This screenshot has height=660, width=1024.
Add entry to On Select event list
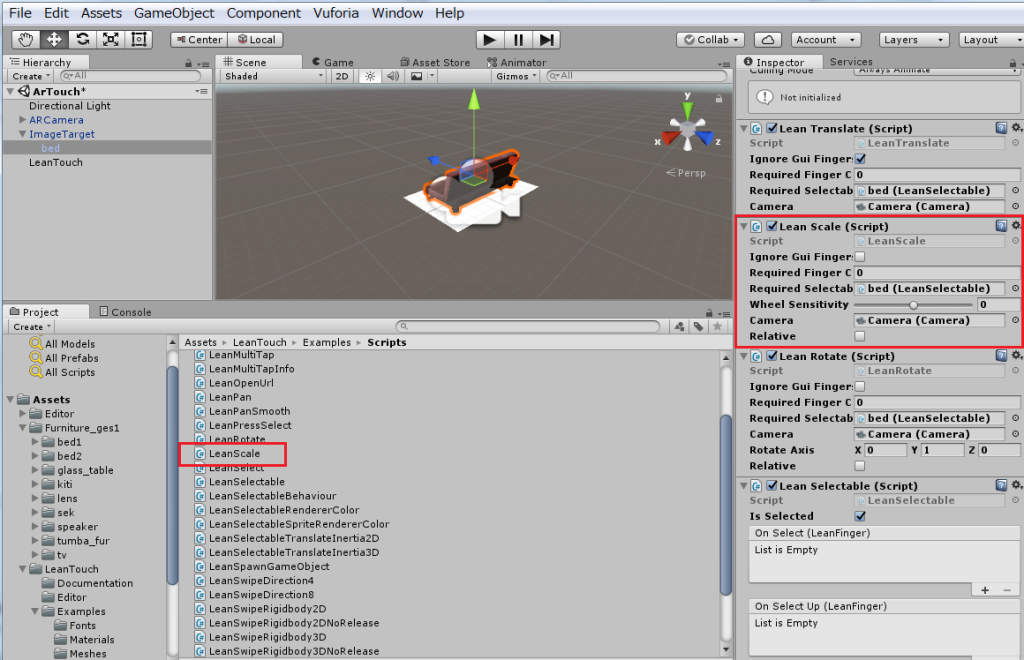(x=985, y=590)
